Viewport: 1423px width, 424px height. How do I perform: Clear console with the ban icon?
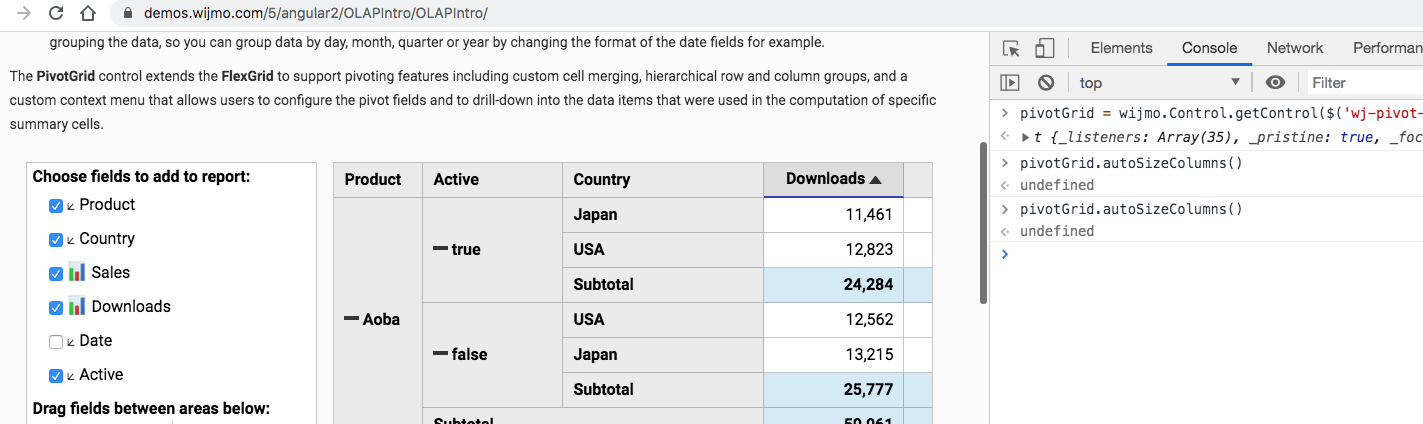pos(1046,82)
